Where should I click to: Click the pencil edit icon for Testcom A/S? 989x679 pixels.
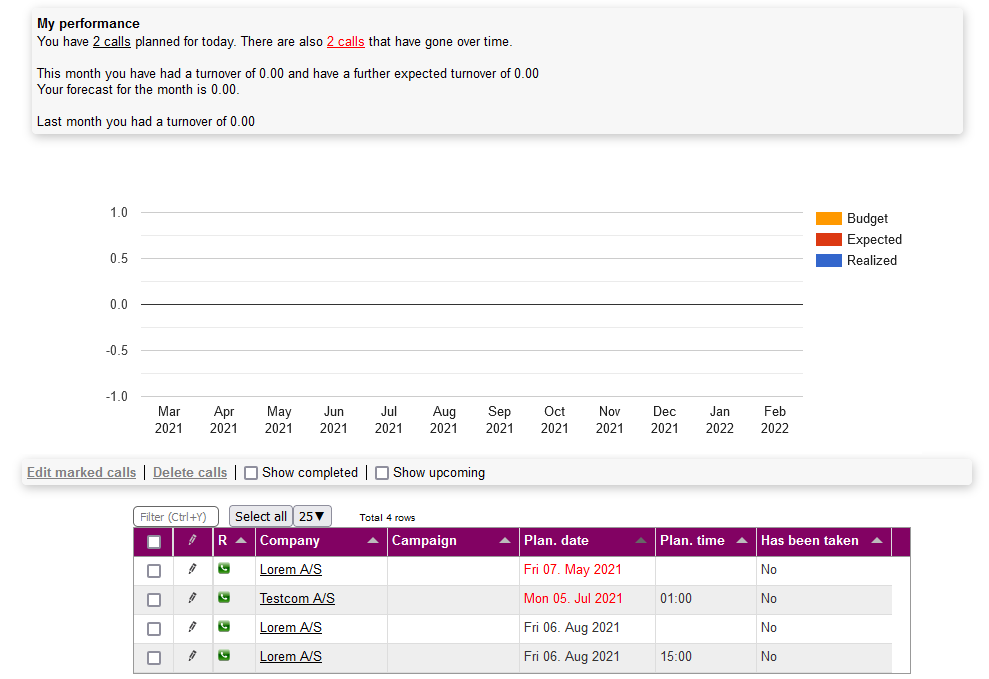pyautogui.click(x=193, y=598)
